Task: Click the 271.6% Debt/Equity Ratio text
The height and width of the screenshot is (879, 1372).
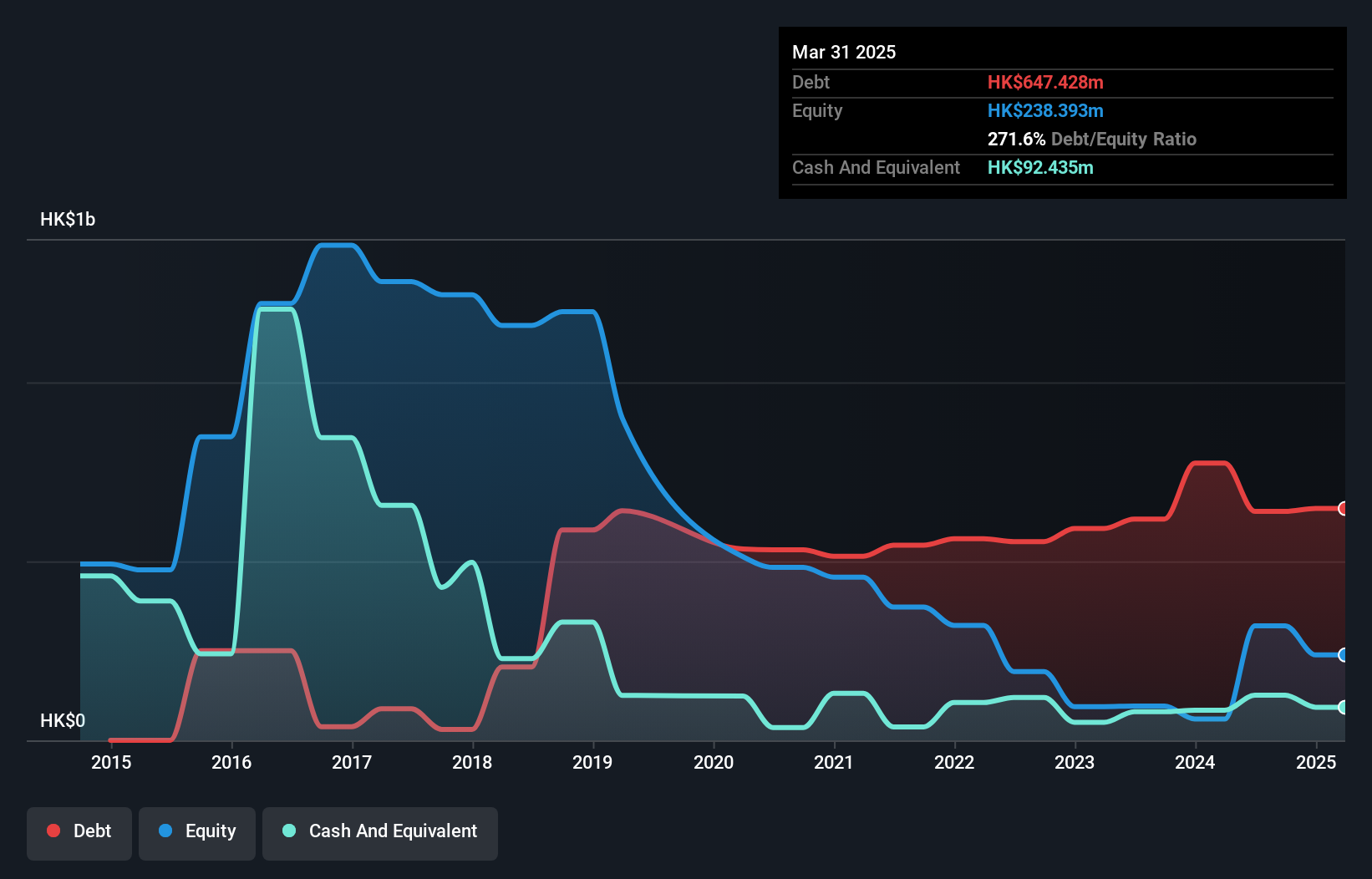Action: [x=1092, y=139]
